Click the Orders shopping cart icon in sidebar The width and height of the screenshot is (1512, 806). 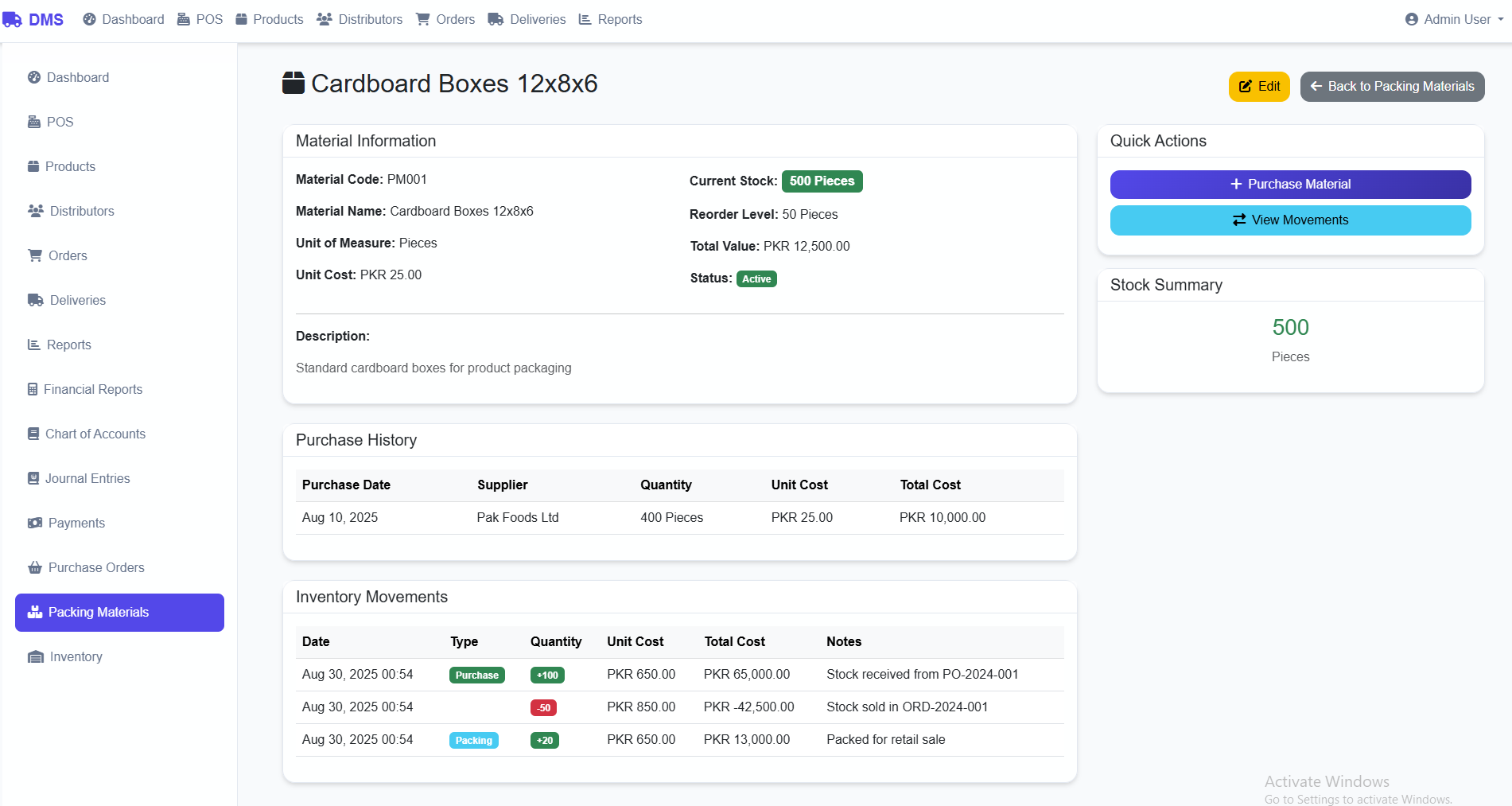(x=35, y=255)
